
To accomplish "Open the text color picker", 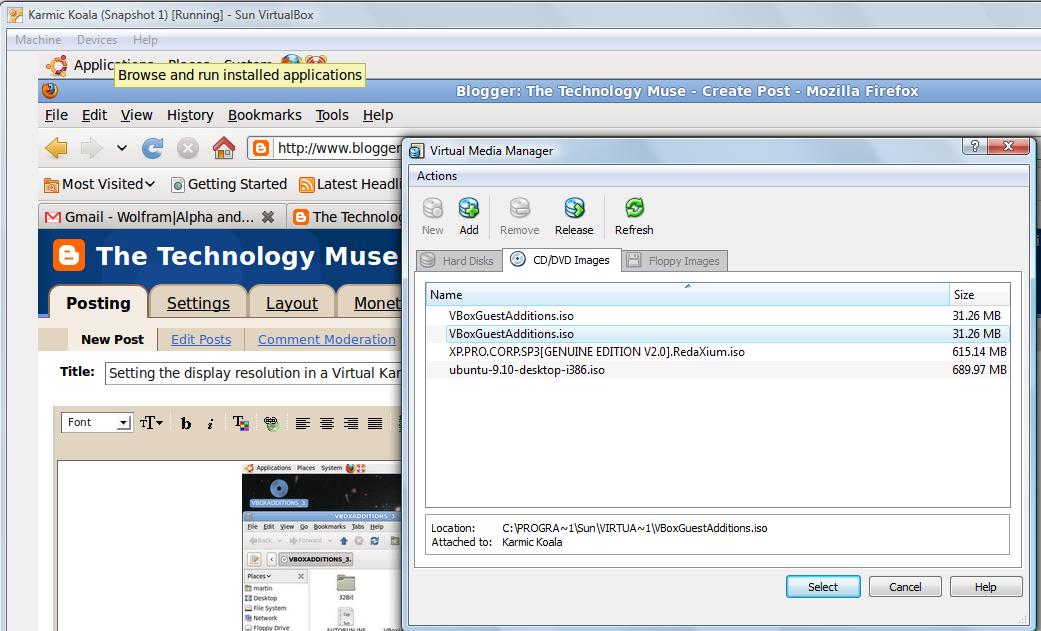I will tap(240, 423).
